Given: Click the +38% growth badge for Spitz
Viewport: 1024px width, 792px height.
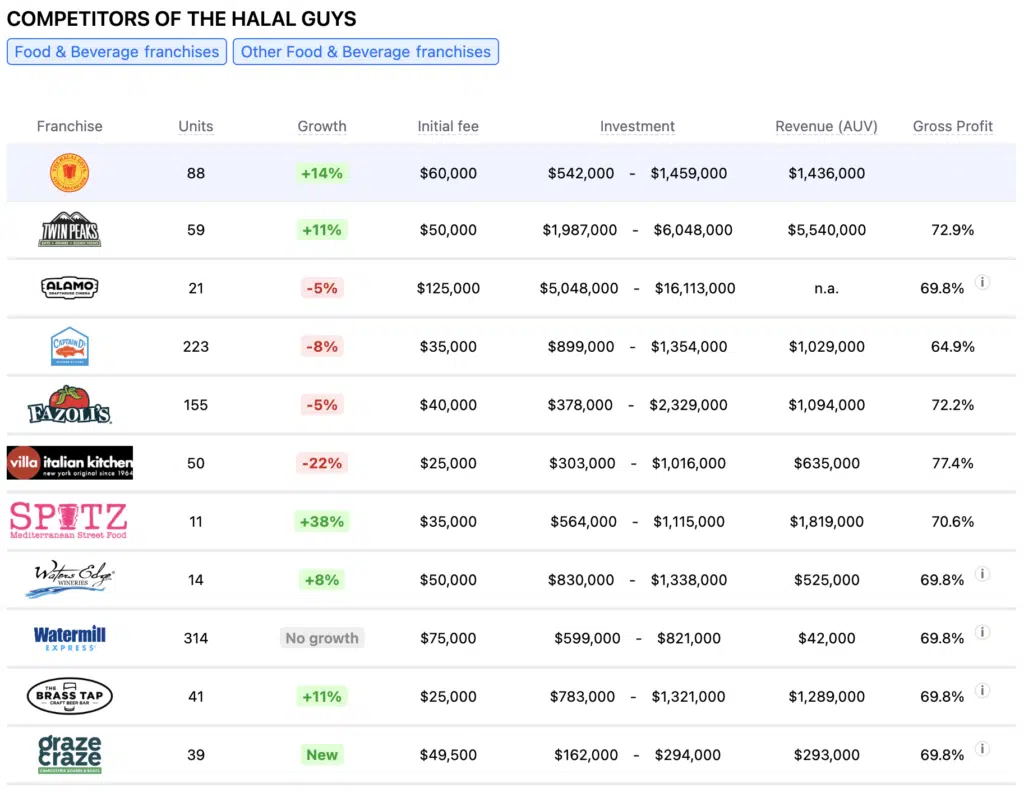Looking at the screenshot, I should [x=322, y=521].
